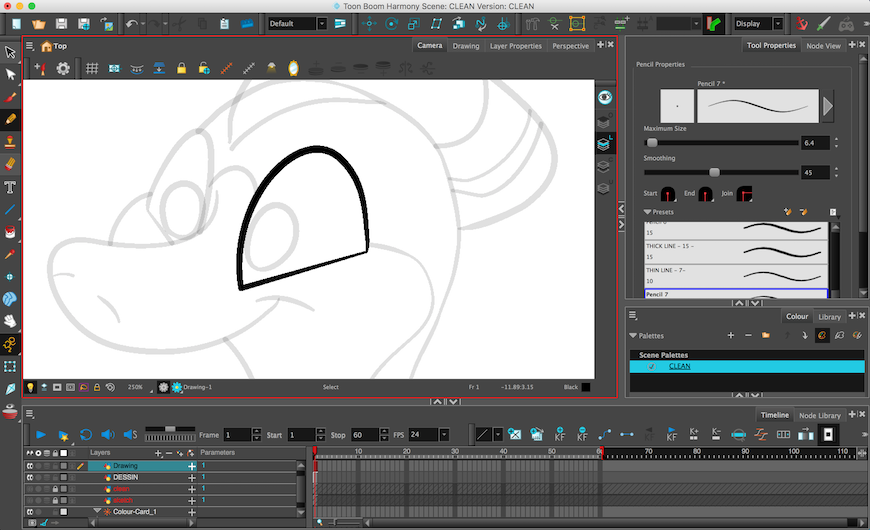Toggle visibility of the Drawing layer
The image size is (870, 530).
pos(29,466)
